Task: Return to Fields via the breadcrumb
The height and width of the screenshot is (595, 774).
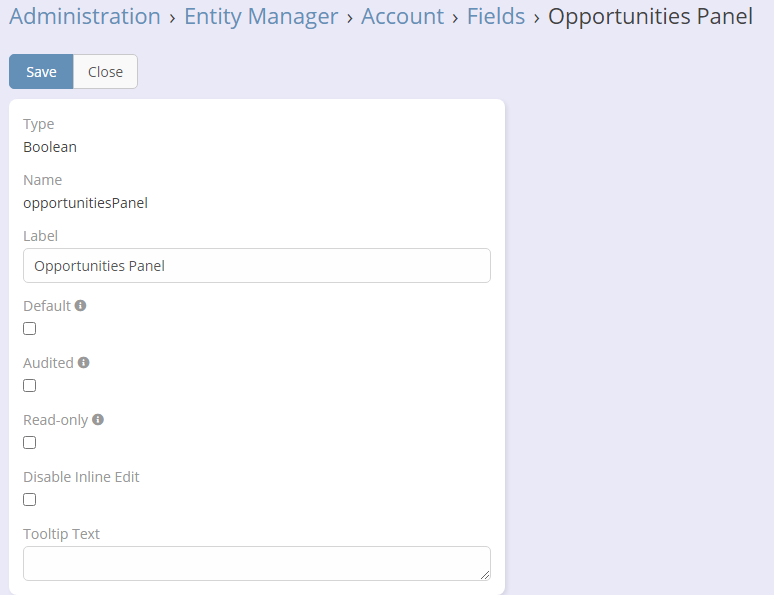Action: (x=496, y=17)
